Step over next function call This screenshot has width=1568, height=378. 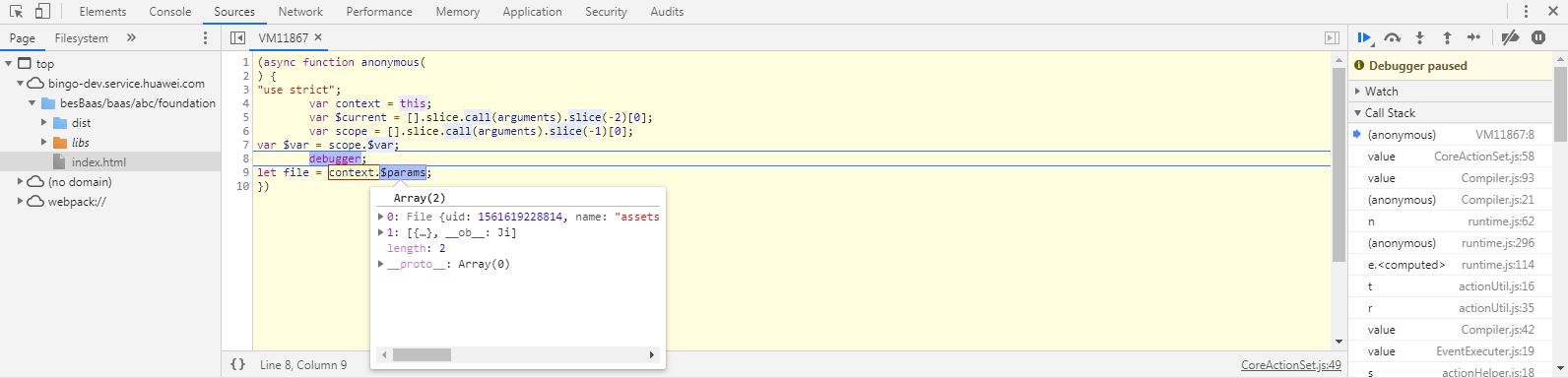(x=1392, y=37)
